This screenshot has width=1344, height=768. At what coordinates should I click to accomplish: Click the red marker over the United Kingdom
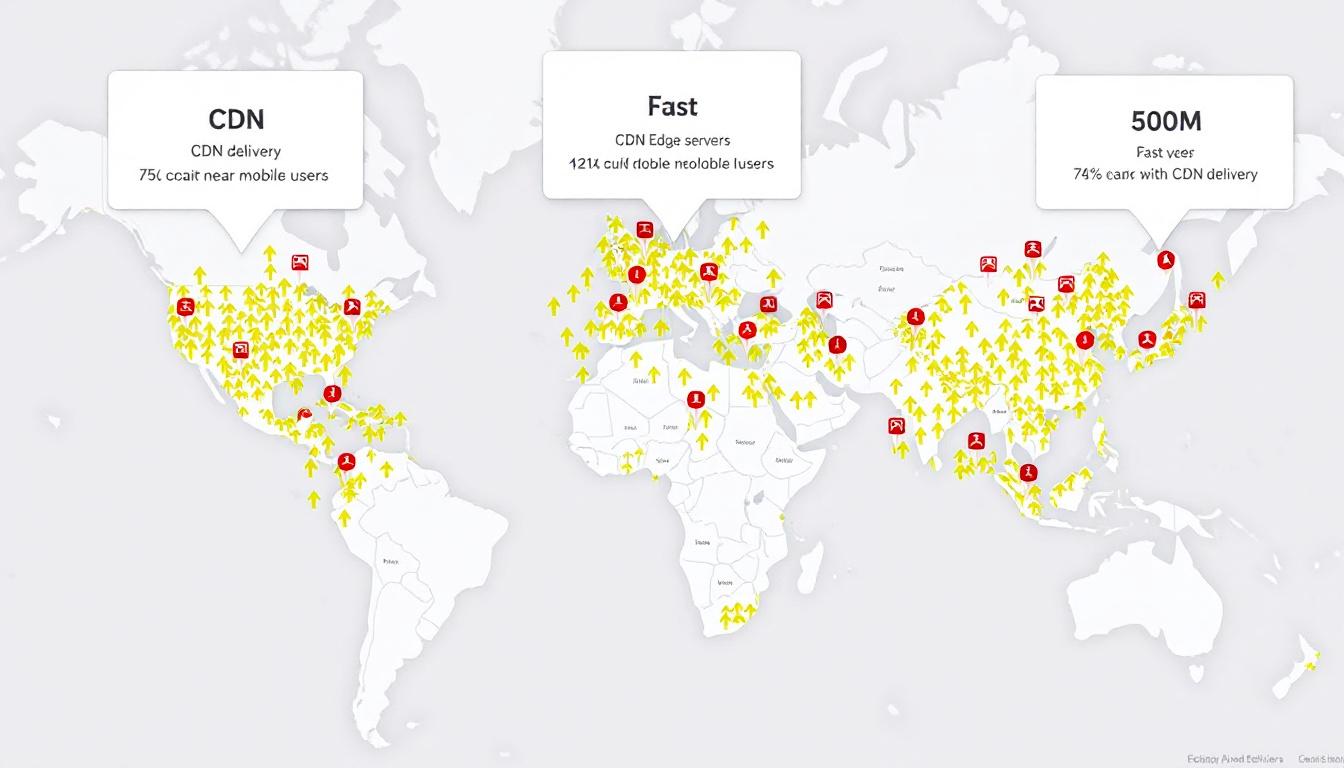point(618,302)
